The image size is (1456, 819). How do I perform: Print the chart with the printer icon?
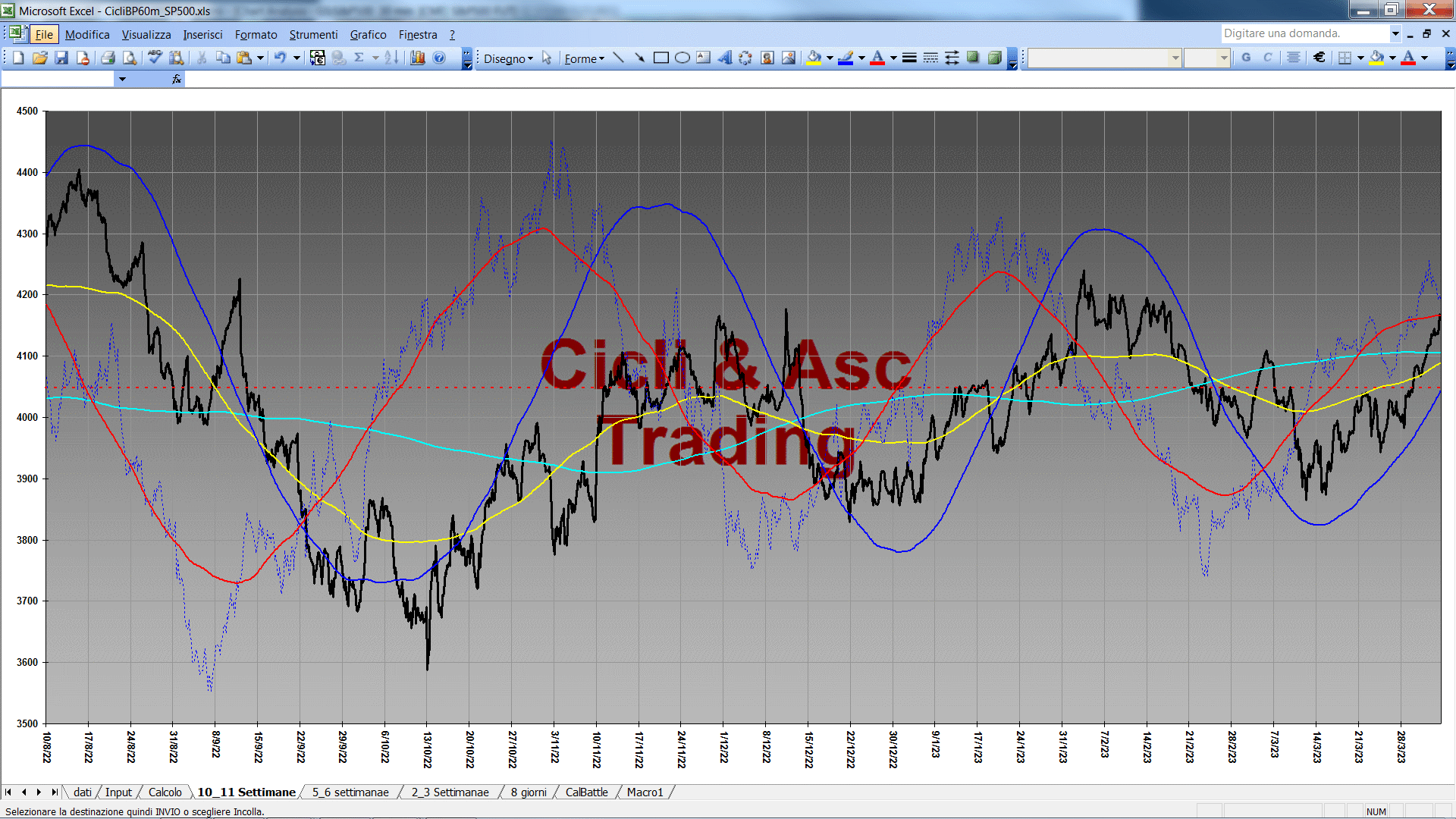coord(108,58)
